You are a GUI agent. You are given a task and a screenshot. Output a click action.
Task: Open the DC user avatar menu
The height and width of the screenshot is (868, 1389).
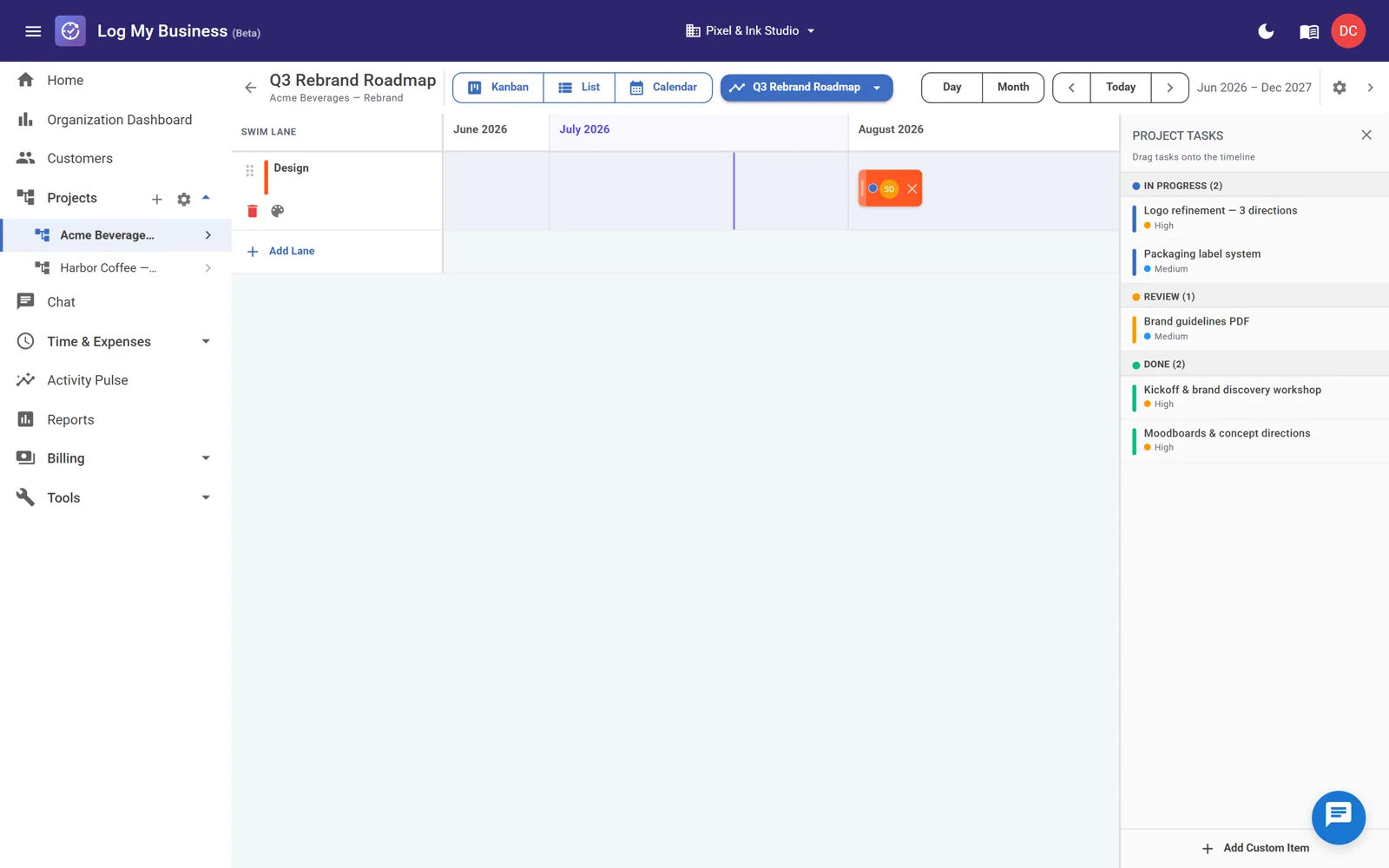[1348, 31]
